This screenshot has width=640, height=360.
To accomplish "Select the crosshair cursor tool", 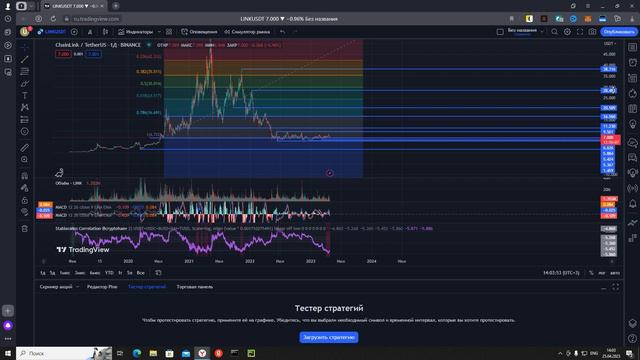I will click(x=25, y=47).
